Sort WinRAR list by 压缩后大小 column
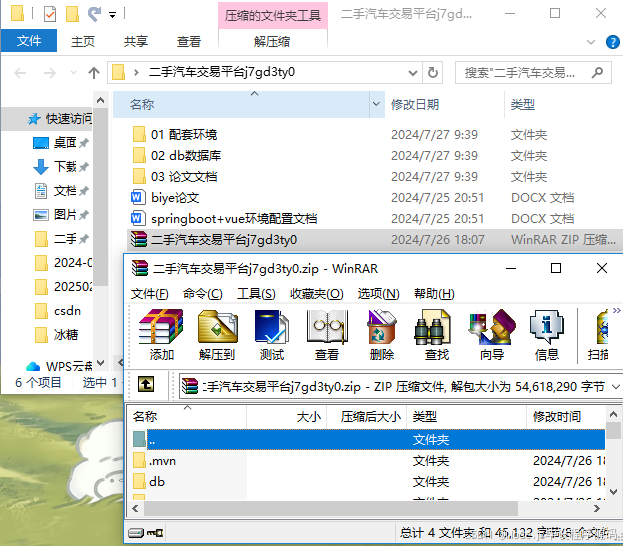The width and height of the screenshot is (623, 546). point(367,416)
